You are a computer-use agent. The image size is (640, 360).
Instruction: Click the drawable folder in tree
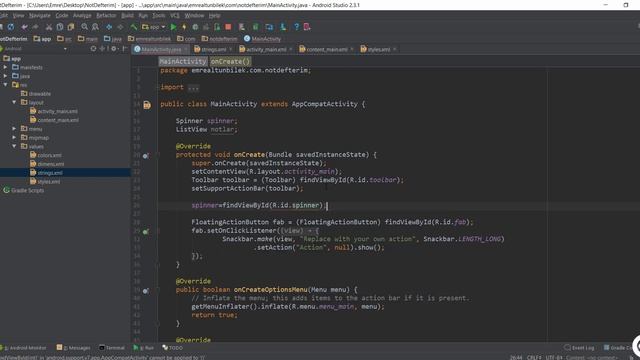(x=36, y=93)
